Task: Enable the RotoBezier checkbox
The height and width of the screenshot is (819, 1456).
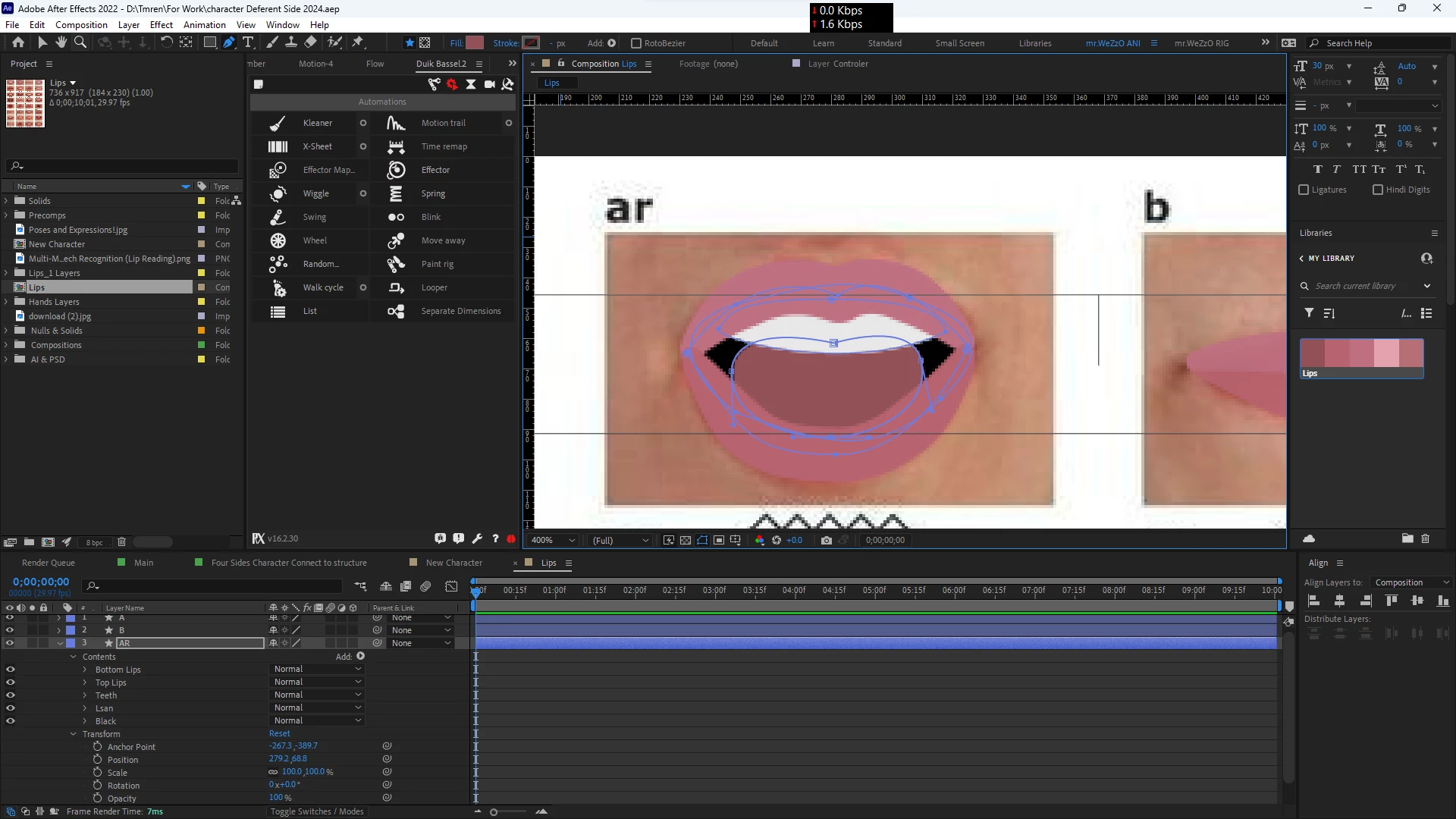Action: pyautogui.click(x=636, y=43)
